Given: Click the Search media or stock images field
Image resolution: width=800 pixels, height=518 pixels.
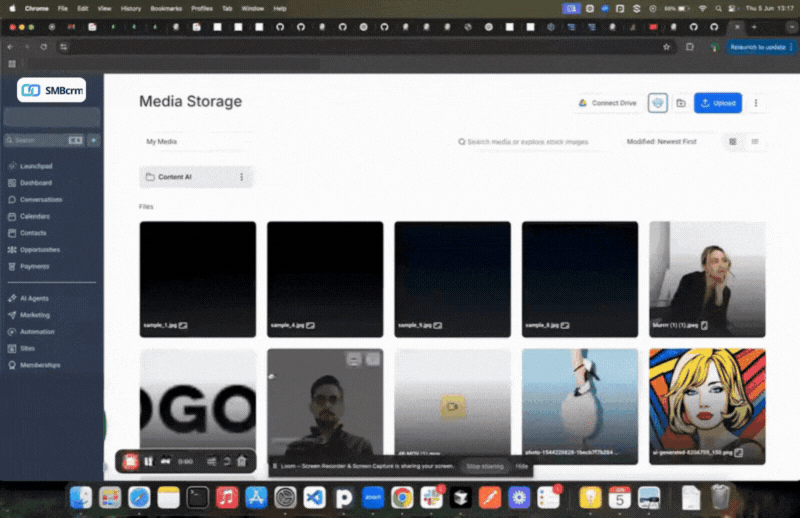Looking at the screenshot, I should coord(528,142).
